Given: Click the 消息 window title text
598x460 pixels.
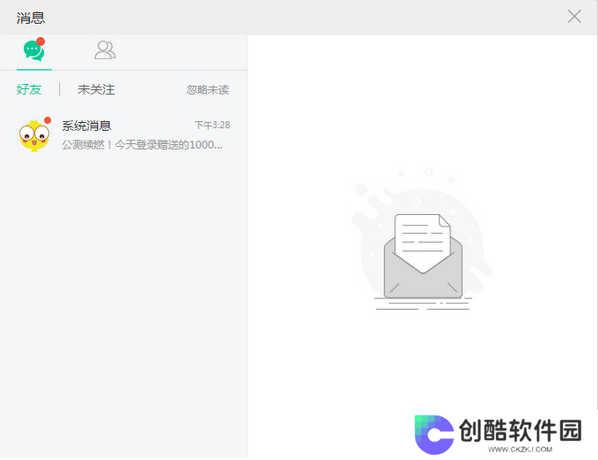Looking at the screenshot, I should coord(31,18).
